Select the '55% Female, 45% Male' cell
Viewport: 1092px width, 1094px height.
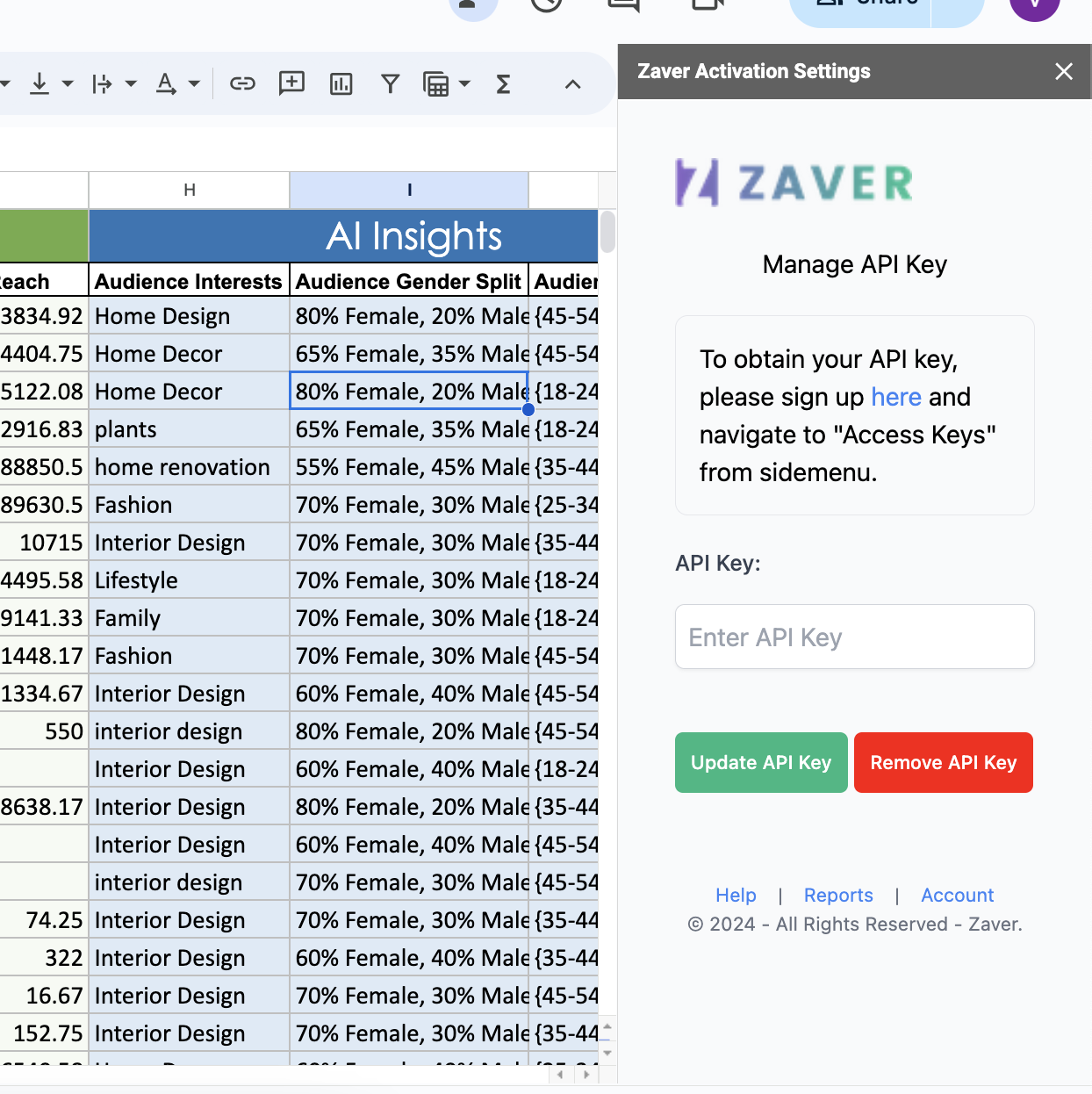tap(409, 467)
